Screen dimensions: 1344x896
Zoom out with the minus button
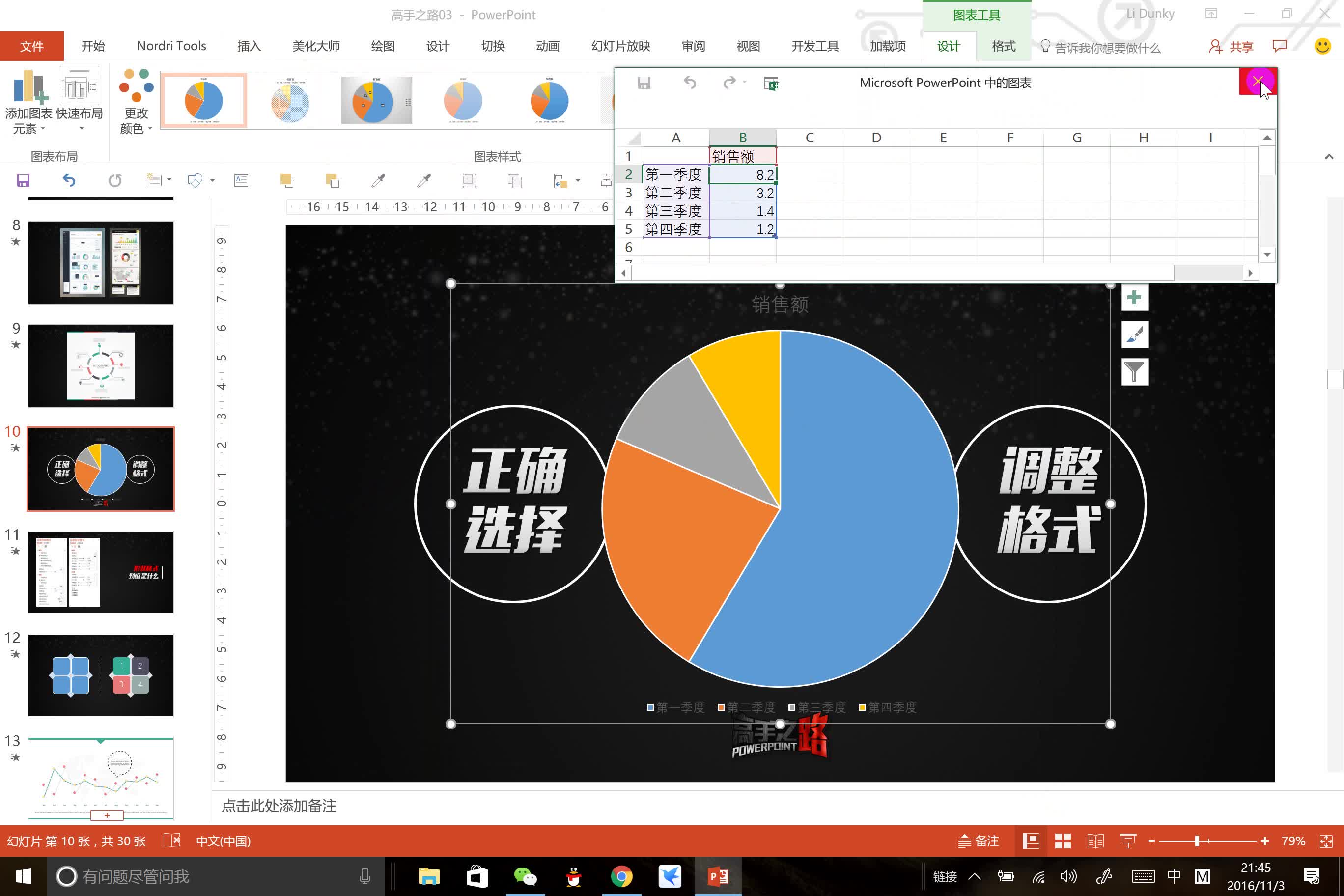pos(1152,841)
